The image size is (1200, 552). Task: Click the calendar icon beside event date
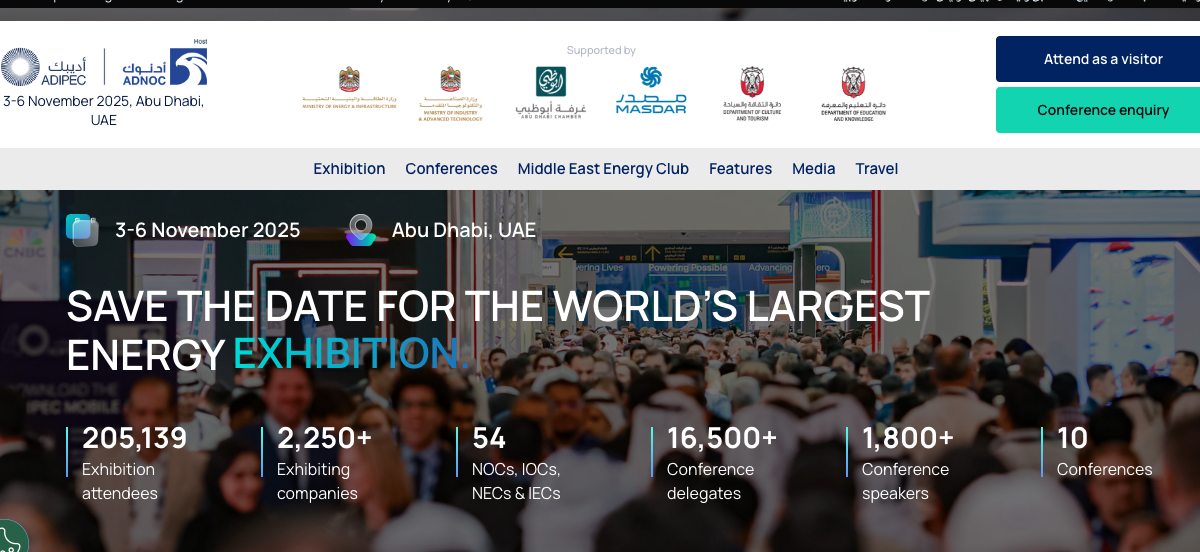(82, 230)
